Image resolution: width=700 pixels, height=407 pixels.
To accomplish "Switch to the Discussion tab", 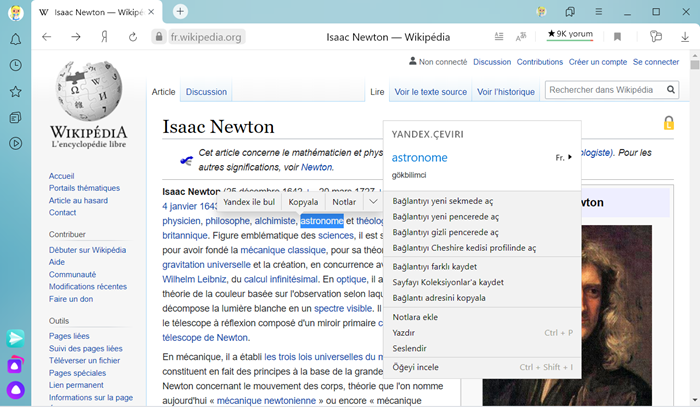I will pos(206,91).
